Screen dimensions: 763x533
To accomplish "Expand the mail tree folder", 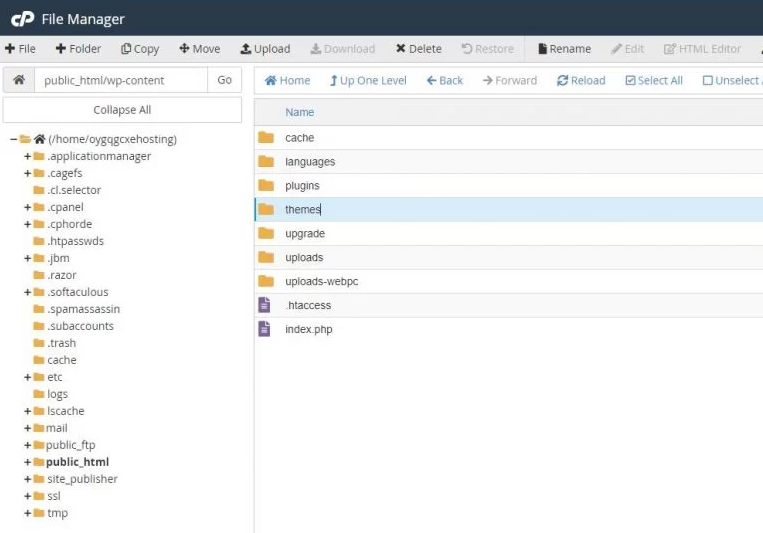I will [x=27, y=428].
